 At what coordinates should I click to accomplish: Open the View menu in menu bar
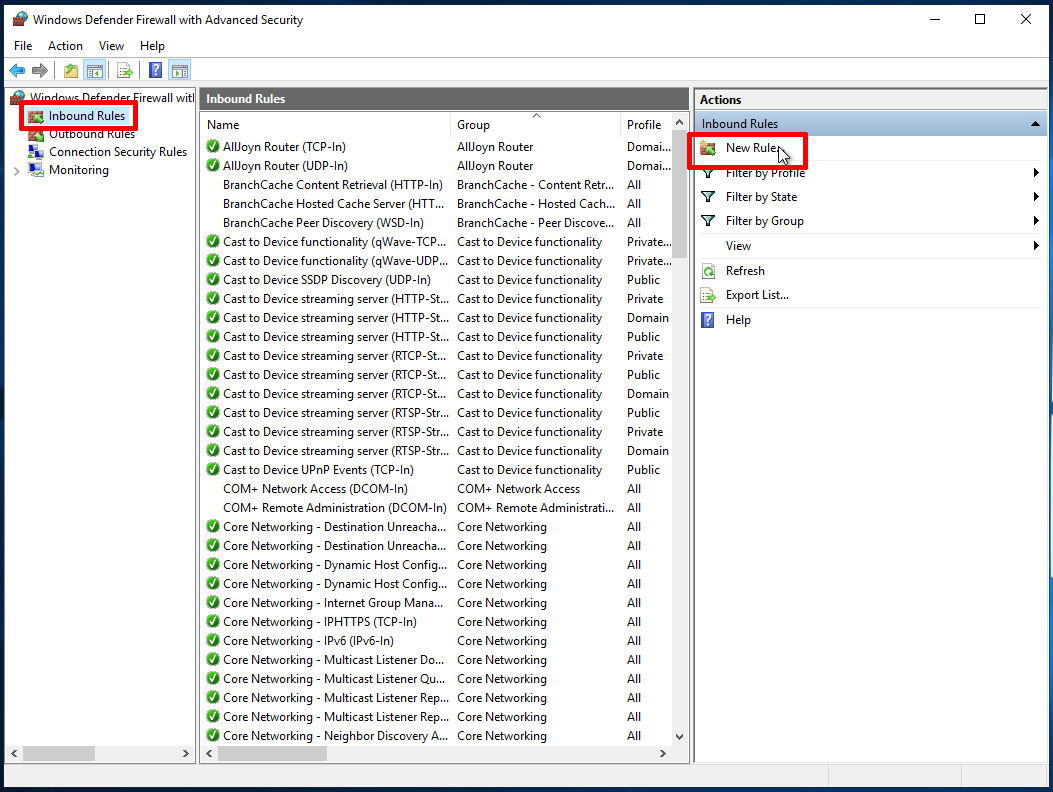pos(111,46)
